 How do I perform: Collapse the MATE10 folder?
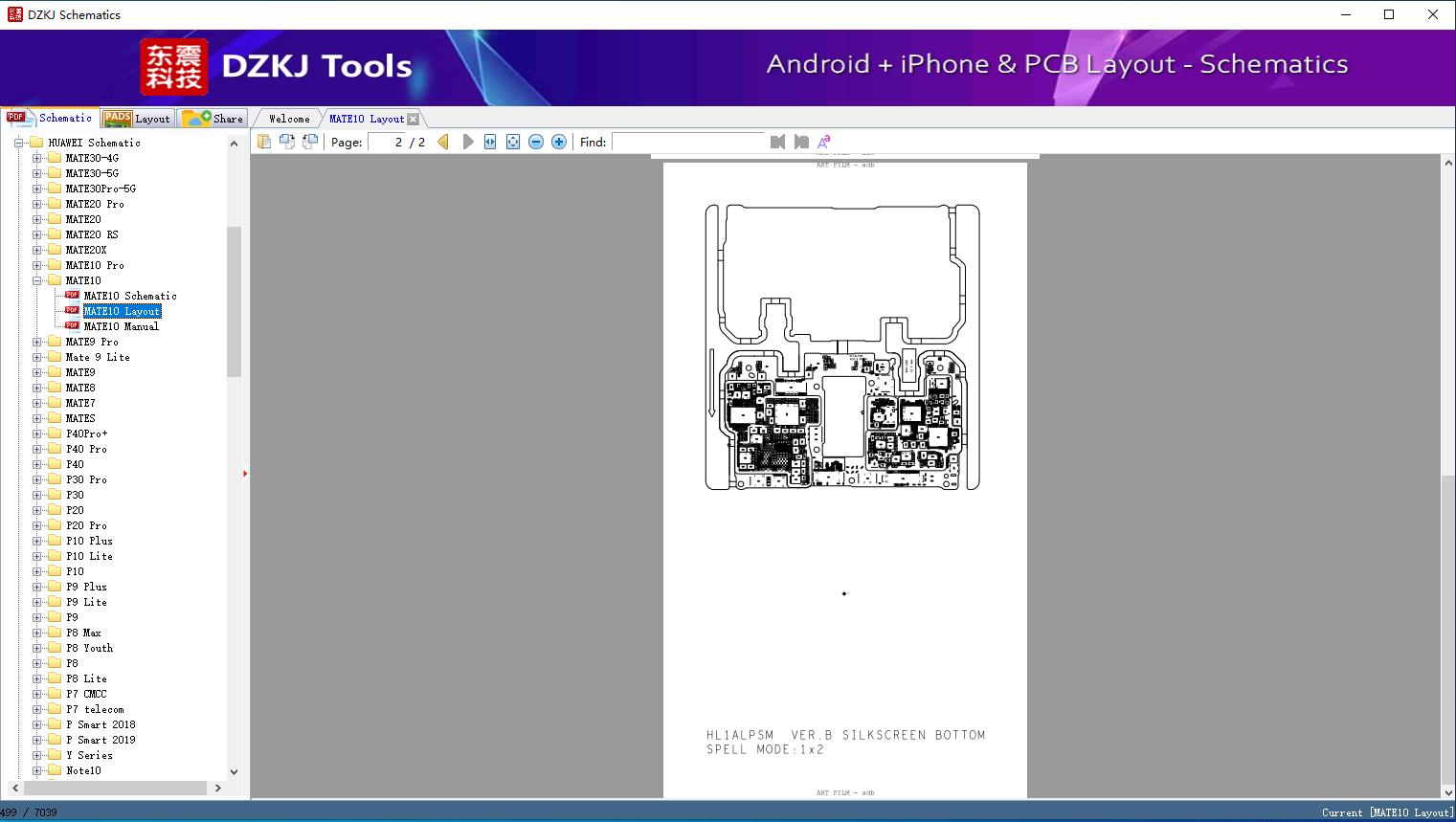[x=37, y=280]
